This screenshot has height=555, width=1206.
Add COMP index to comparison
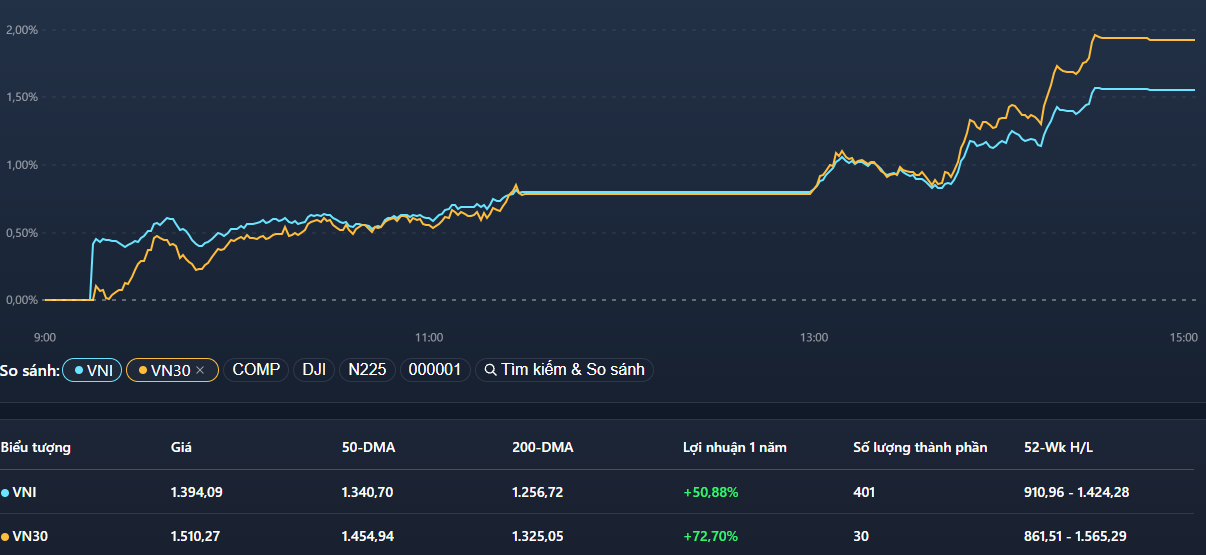256,370
